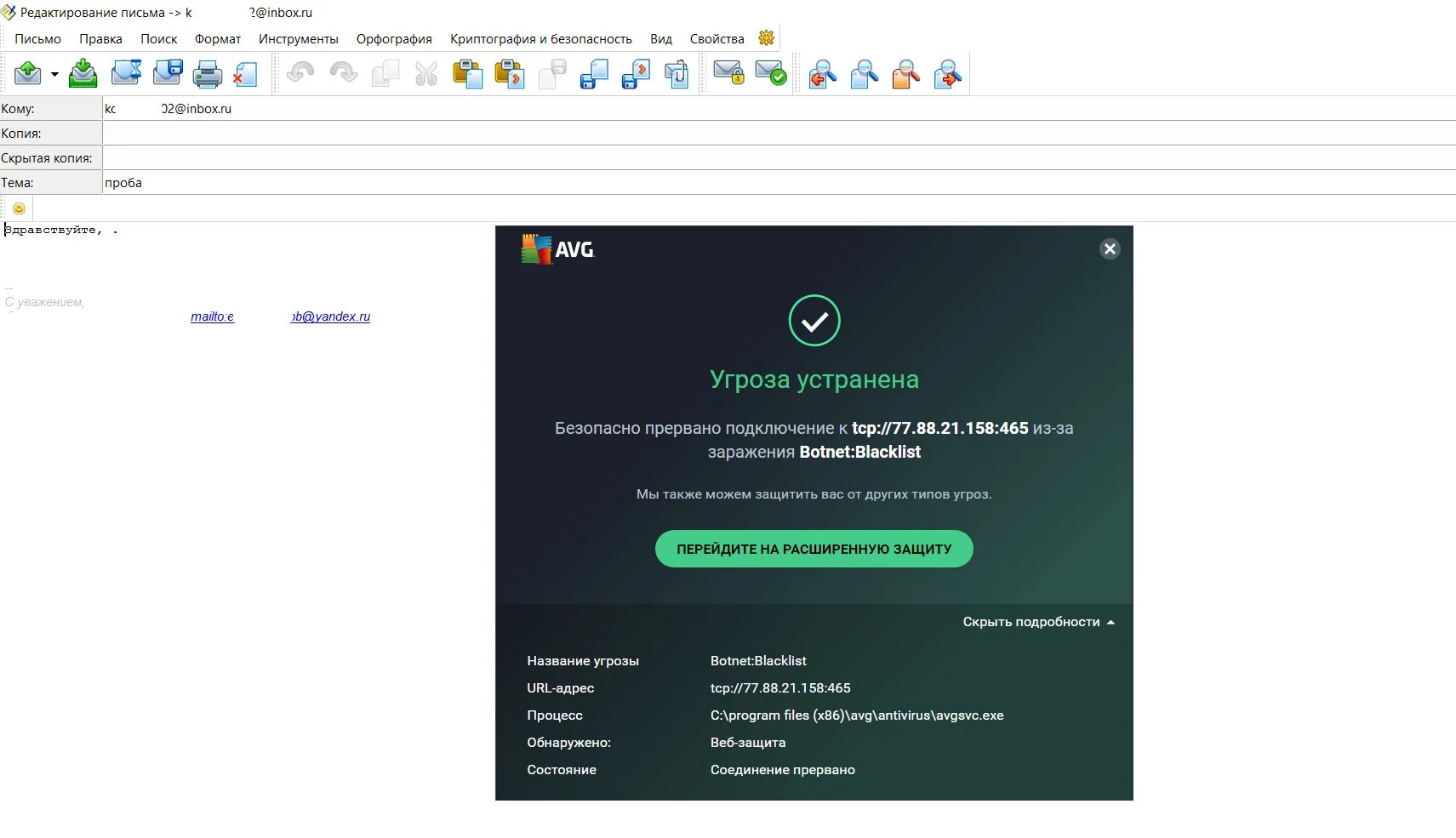The width and height of the screenshot is (1456, 838).
Task: Click the Угроза устранена heading
Action: [814, 379]
